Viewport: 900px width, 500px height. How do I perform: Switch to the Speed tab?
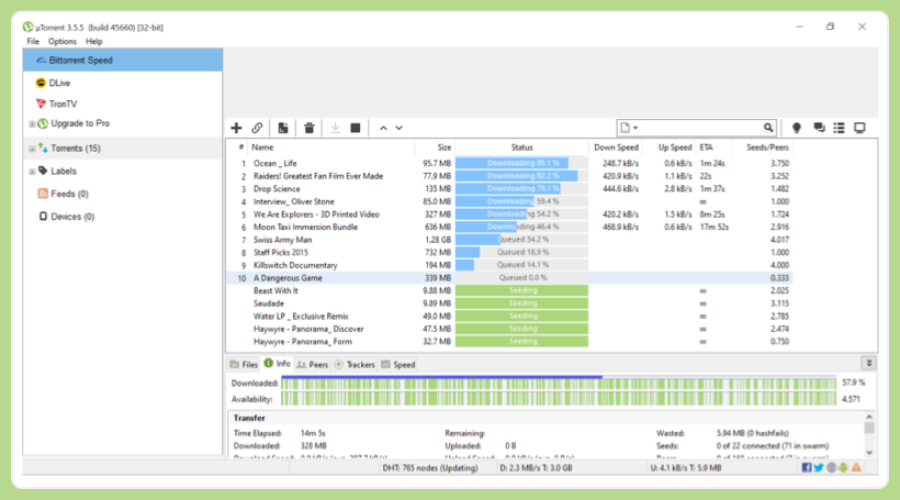coord(398,364)
